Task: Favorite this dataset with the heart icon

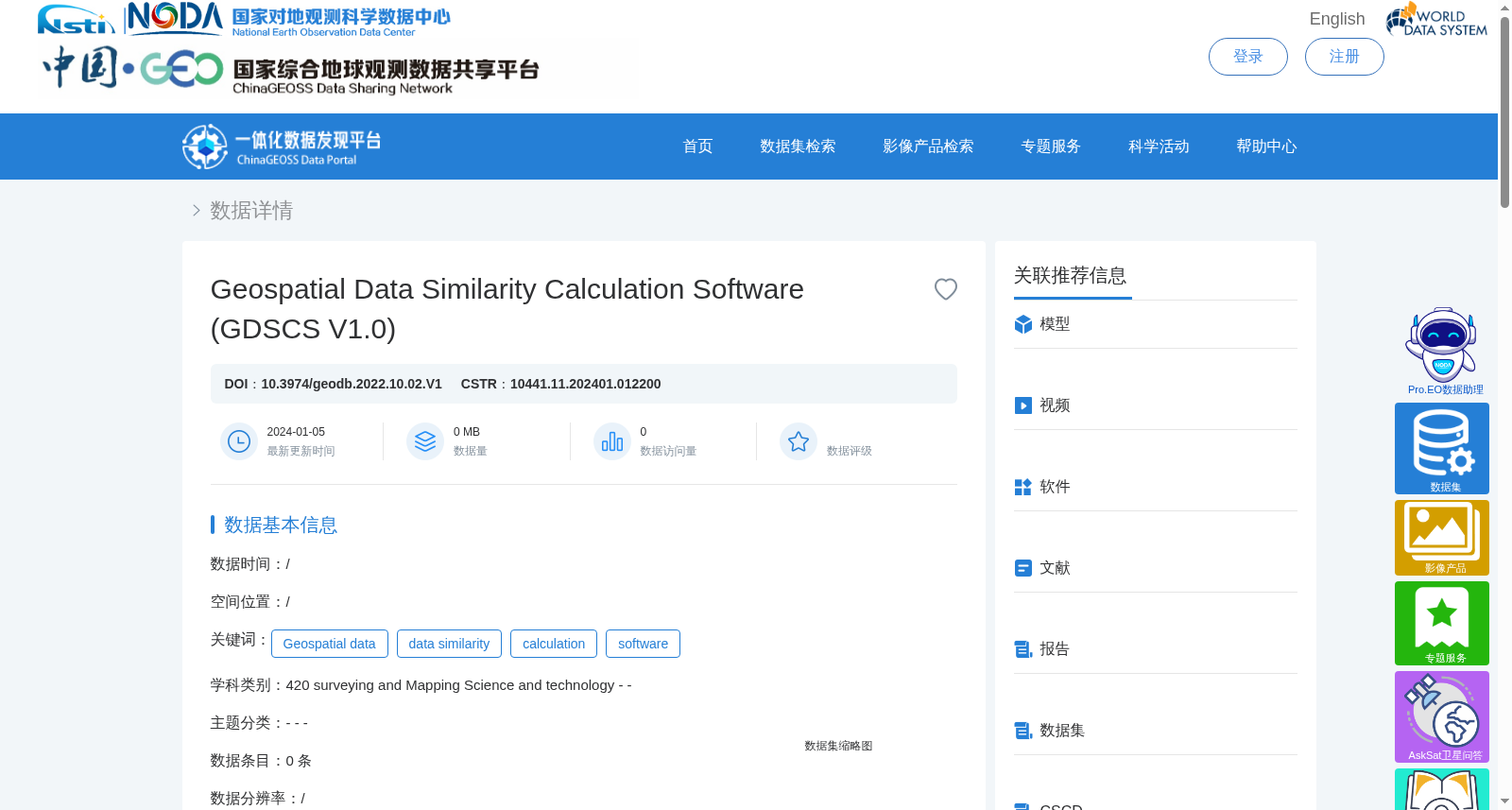Action: [x=946, y=289]
